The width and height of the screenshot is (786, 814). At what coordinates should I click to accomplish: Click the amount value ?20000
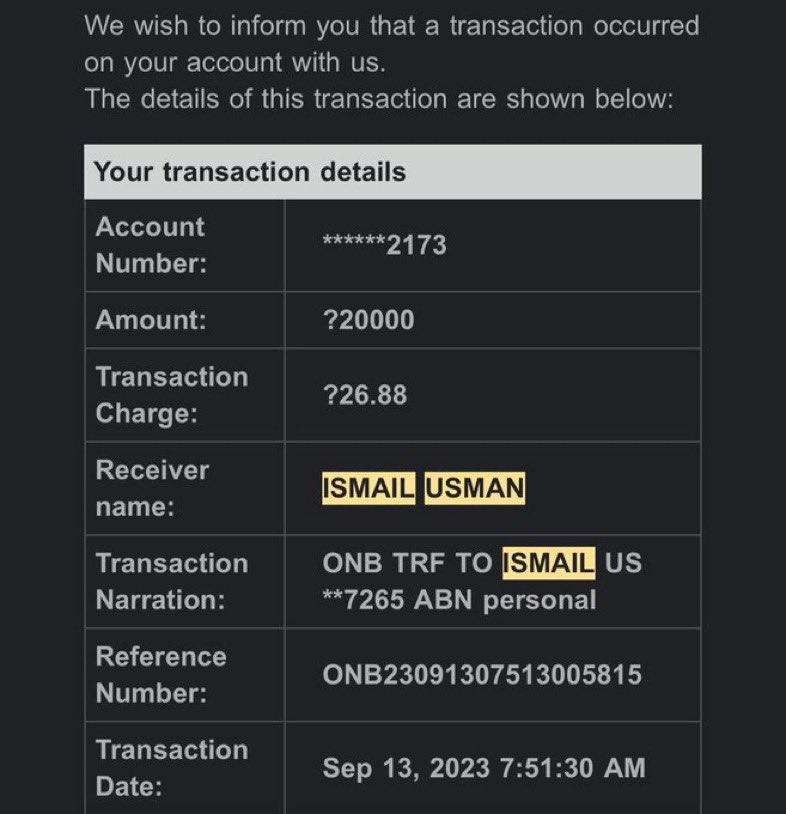369,320
